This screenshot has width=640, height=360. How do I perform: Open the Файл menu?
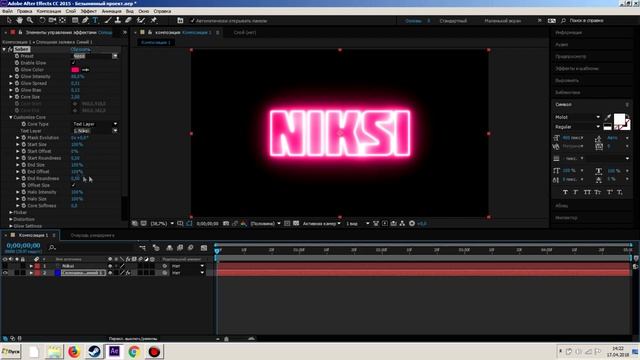point(7,11)
